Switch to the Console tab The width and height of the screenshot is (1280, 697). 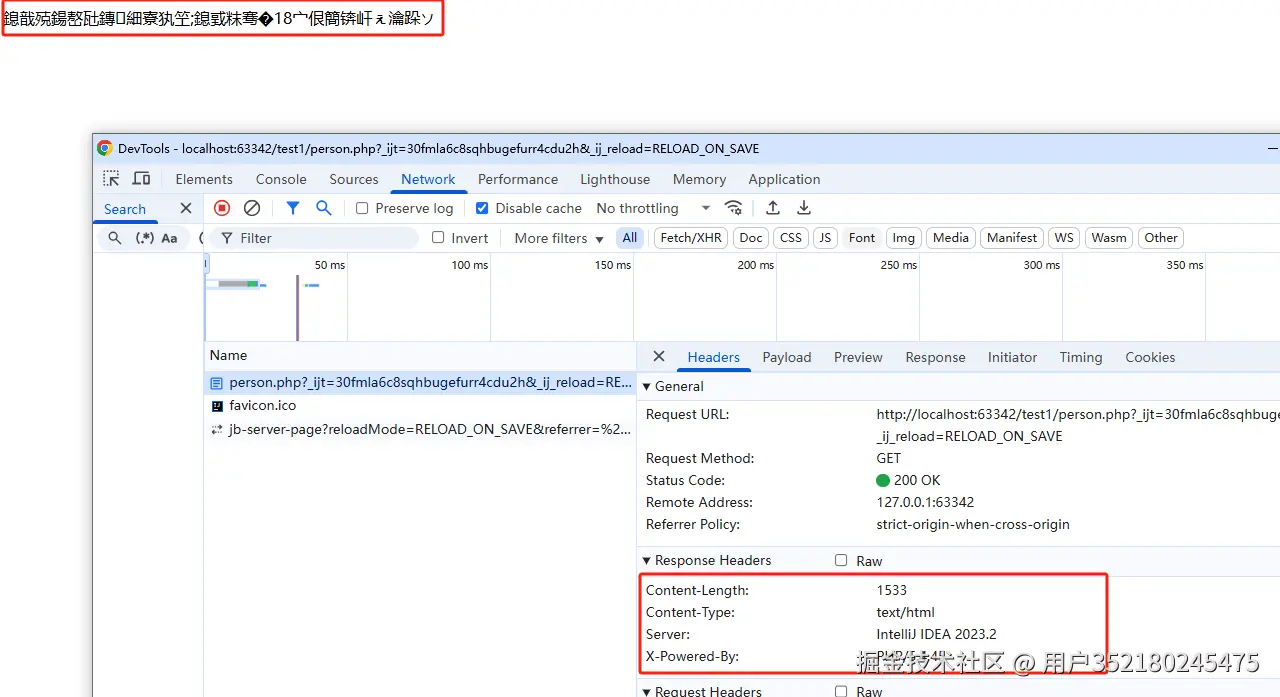point(281,179)
